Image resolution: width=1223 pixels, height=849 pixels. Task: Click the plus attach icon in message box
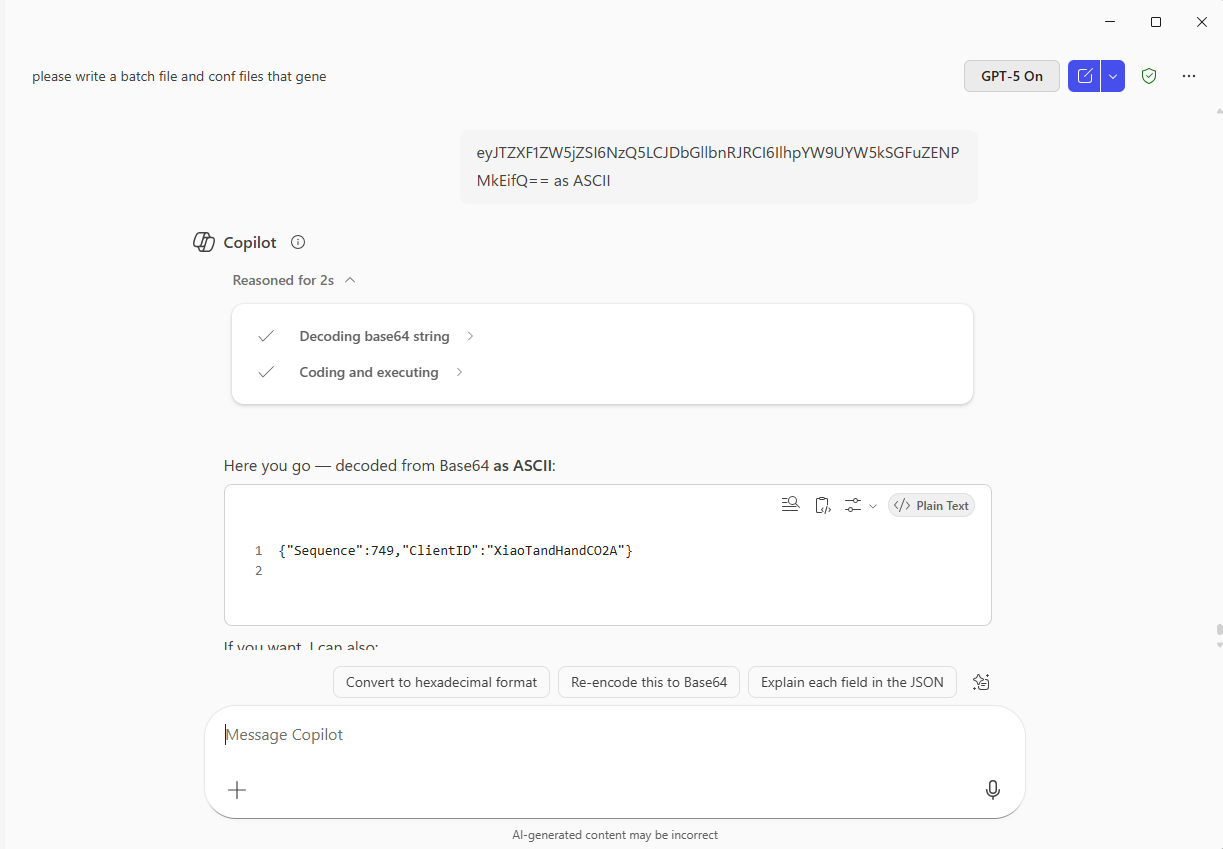237,790
